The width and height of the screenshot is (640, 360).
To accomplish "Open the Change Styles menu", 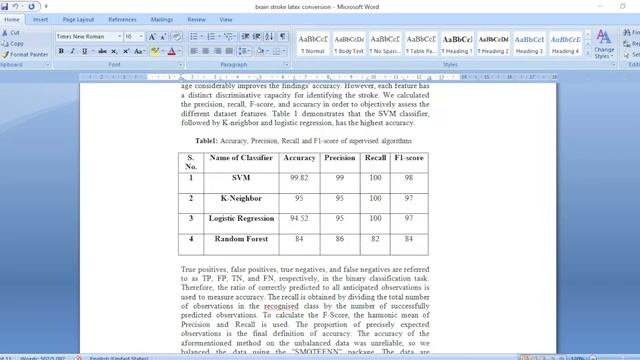I will [x=604, y=44].
